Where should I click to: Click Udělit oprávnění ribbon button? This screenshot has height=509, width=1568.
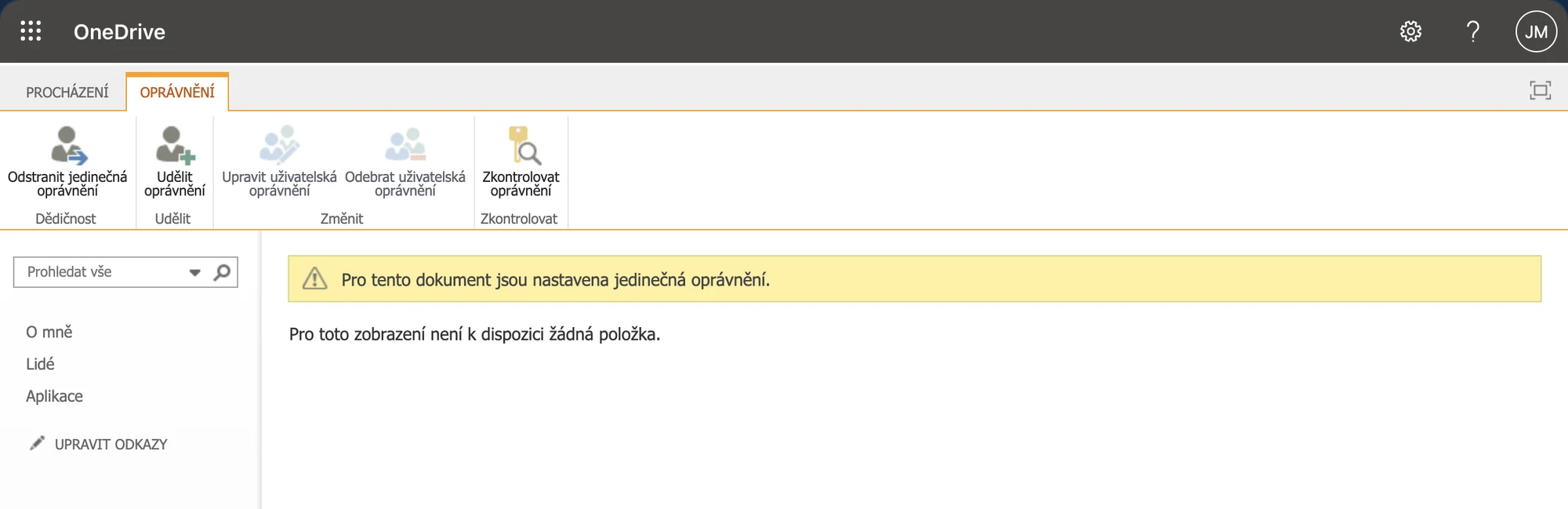[175, 162]
